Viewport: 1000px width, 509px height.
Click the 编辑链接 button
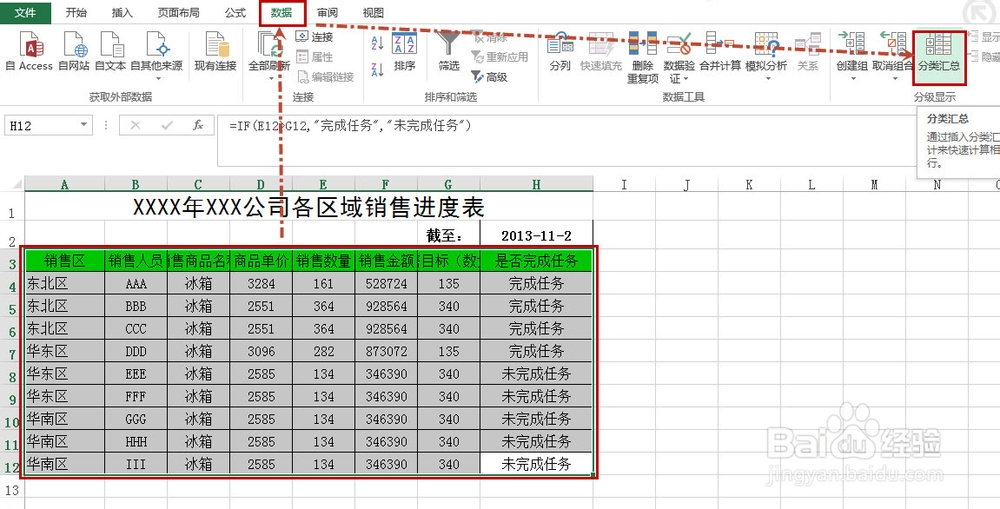tap(325, 77)
